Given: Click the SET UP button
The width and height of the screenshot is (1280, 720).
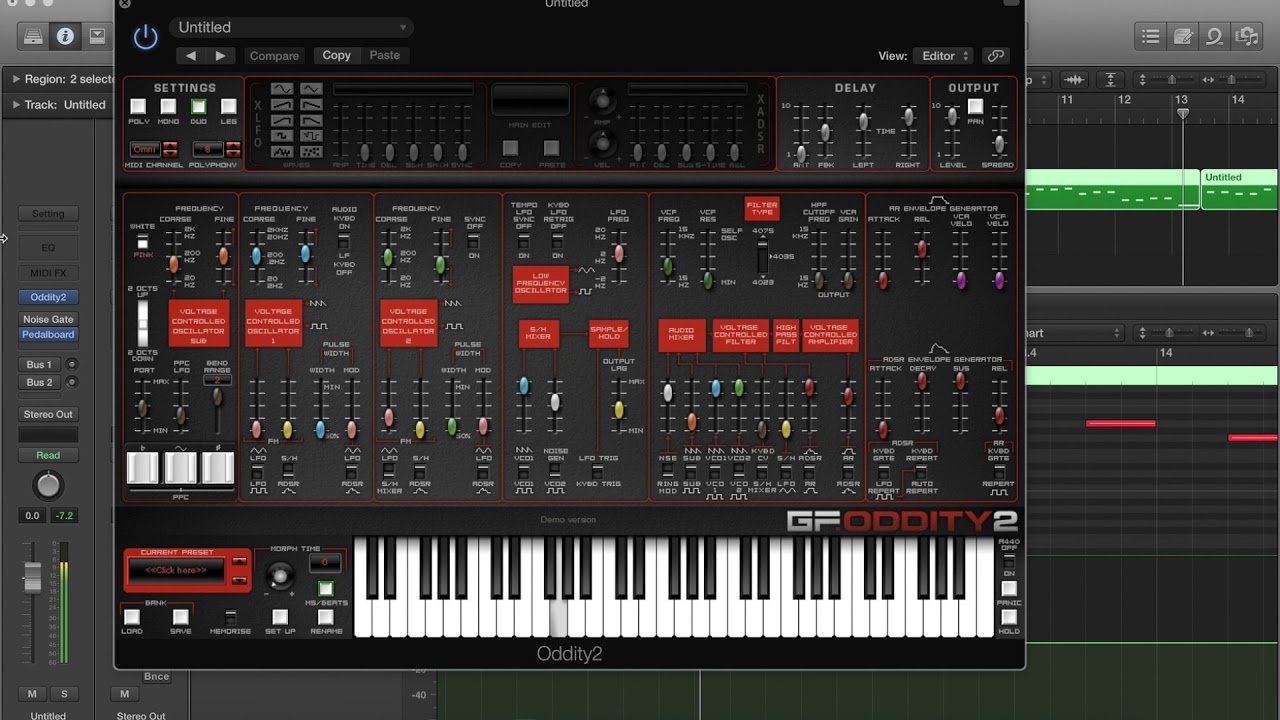Looking at the screenshot, I should [x=280, y=617].
